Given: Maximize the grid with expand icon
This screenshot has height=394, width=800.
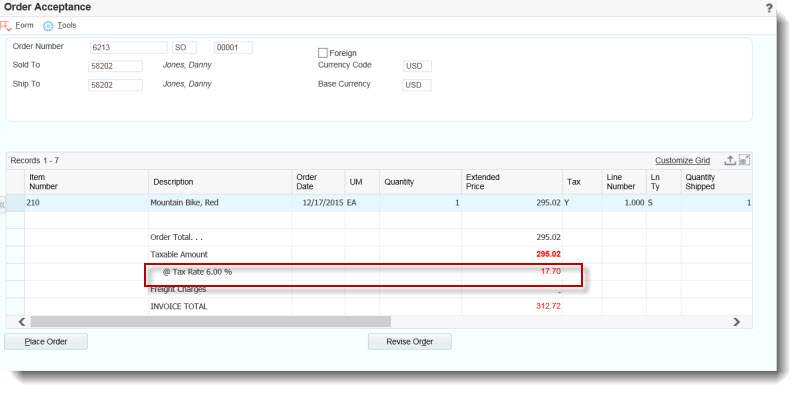Looking at the screenshot, I should pos(744,160).
